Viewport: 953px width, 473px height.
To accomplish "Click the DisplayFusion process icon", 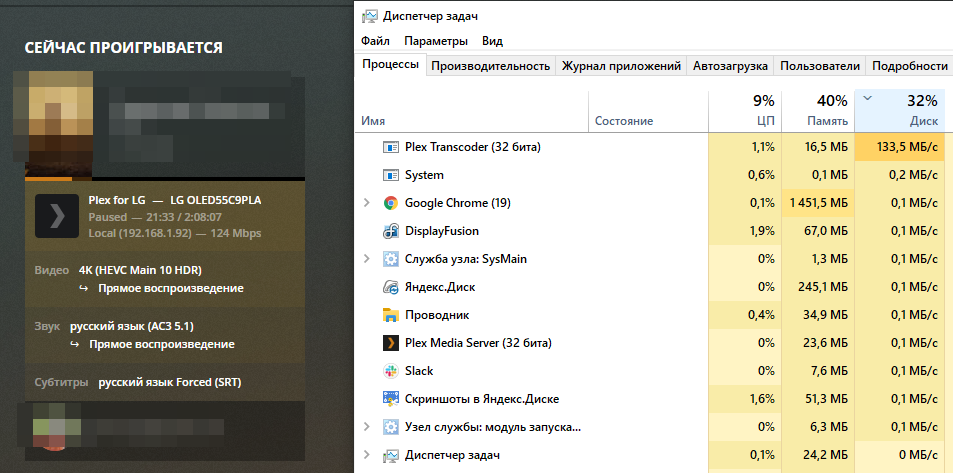I will 391,231.
